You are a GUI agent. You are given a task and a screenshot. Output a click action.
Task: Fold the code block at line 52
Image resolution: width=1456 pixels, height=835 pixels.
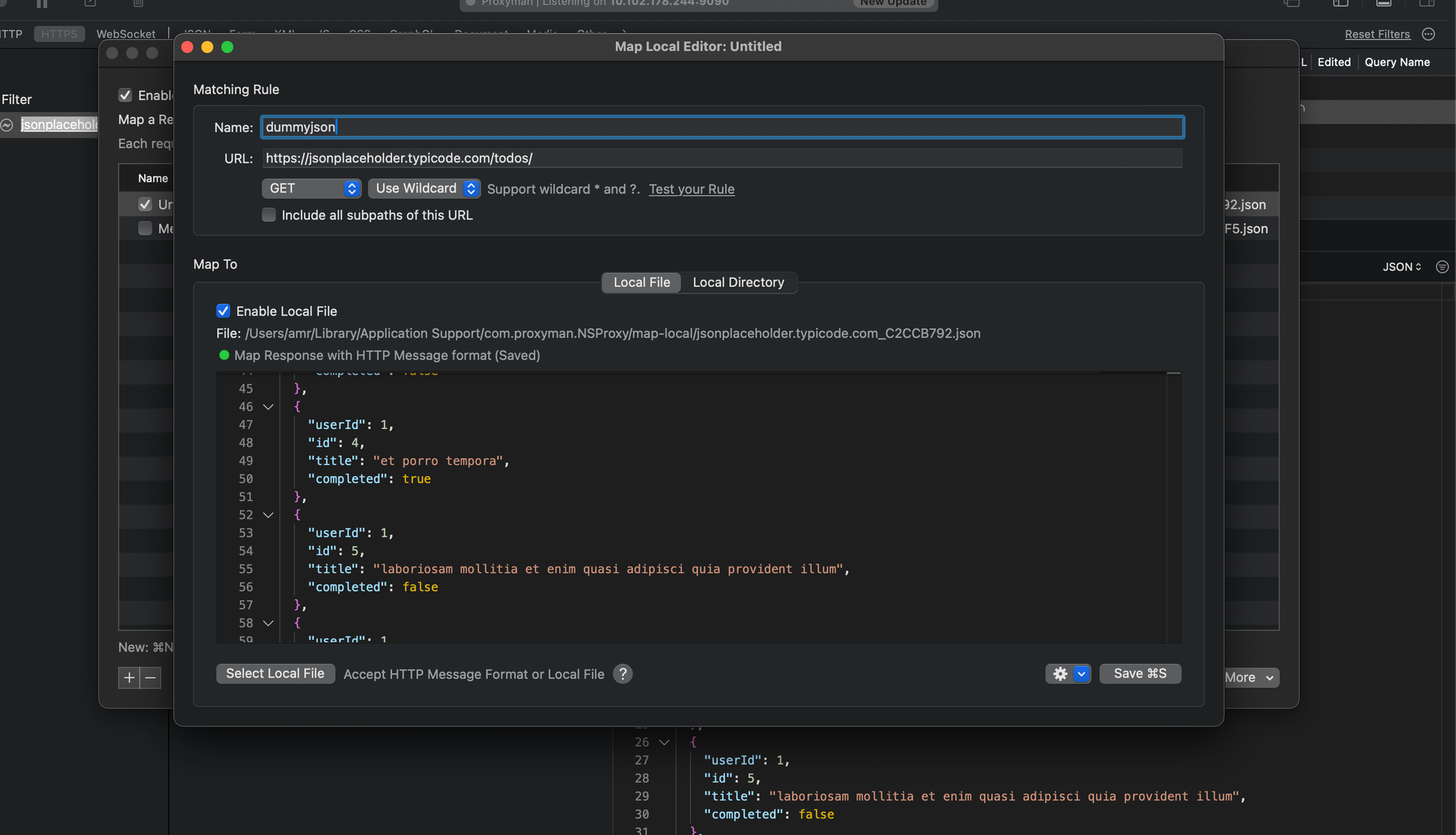[x=268, y=515]
